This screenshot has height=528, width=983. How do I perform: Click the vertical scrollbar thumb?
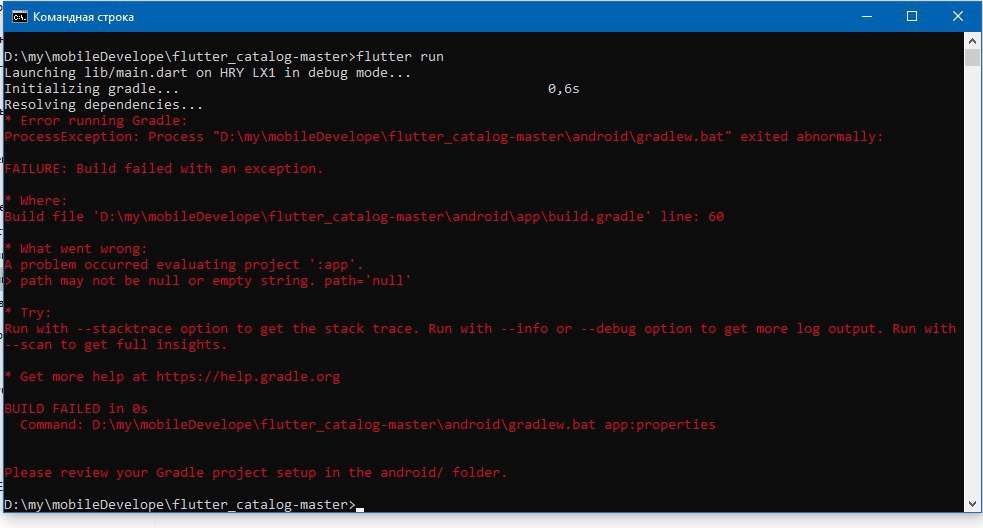click(972, 58)
